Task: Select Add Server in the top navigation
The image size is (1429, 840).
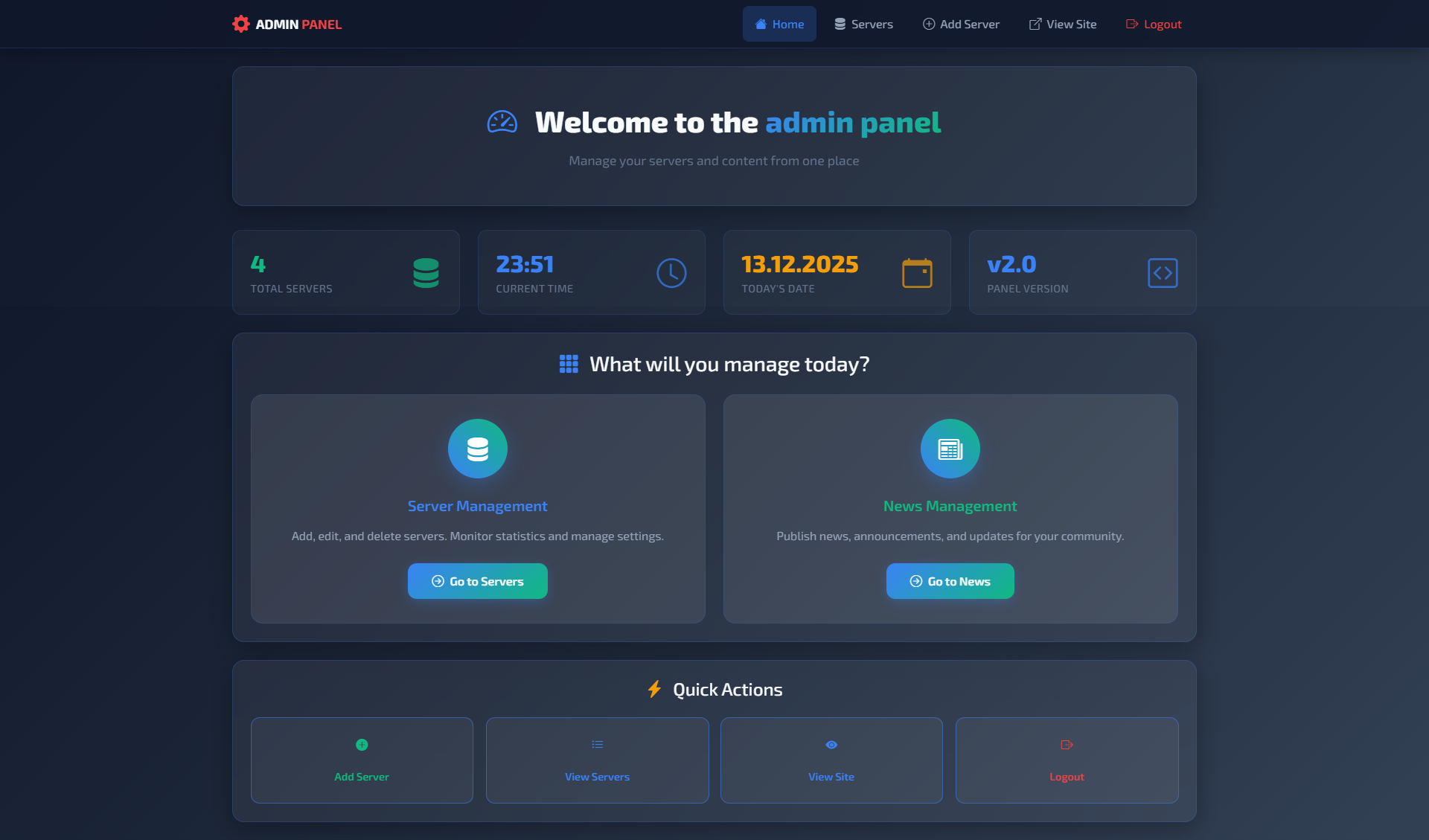Action: coord(961,24)
